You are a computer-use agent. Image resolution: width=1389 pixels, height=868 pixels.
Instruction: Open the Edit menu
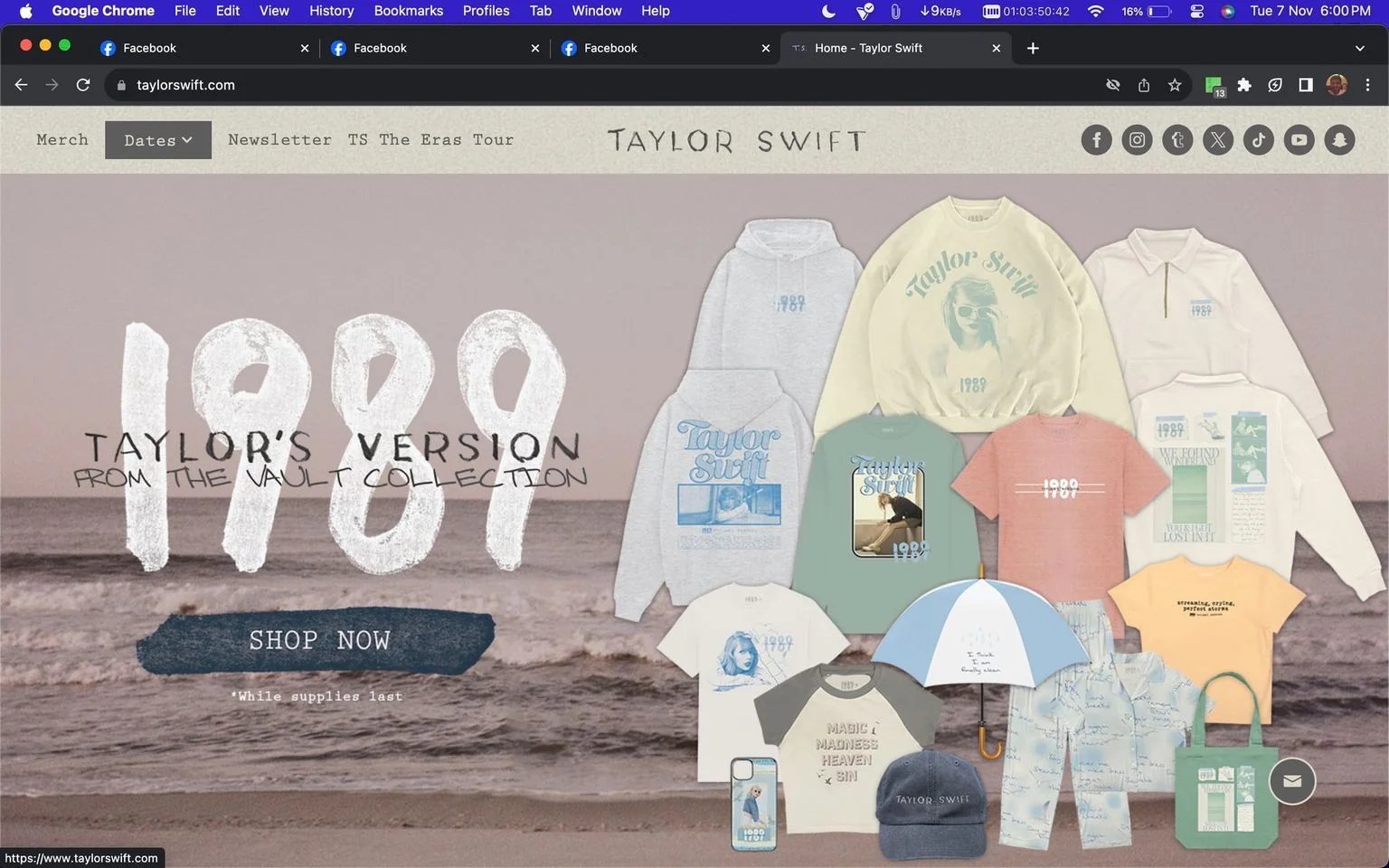click(x=228, y=11)
